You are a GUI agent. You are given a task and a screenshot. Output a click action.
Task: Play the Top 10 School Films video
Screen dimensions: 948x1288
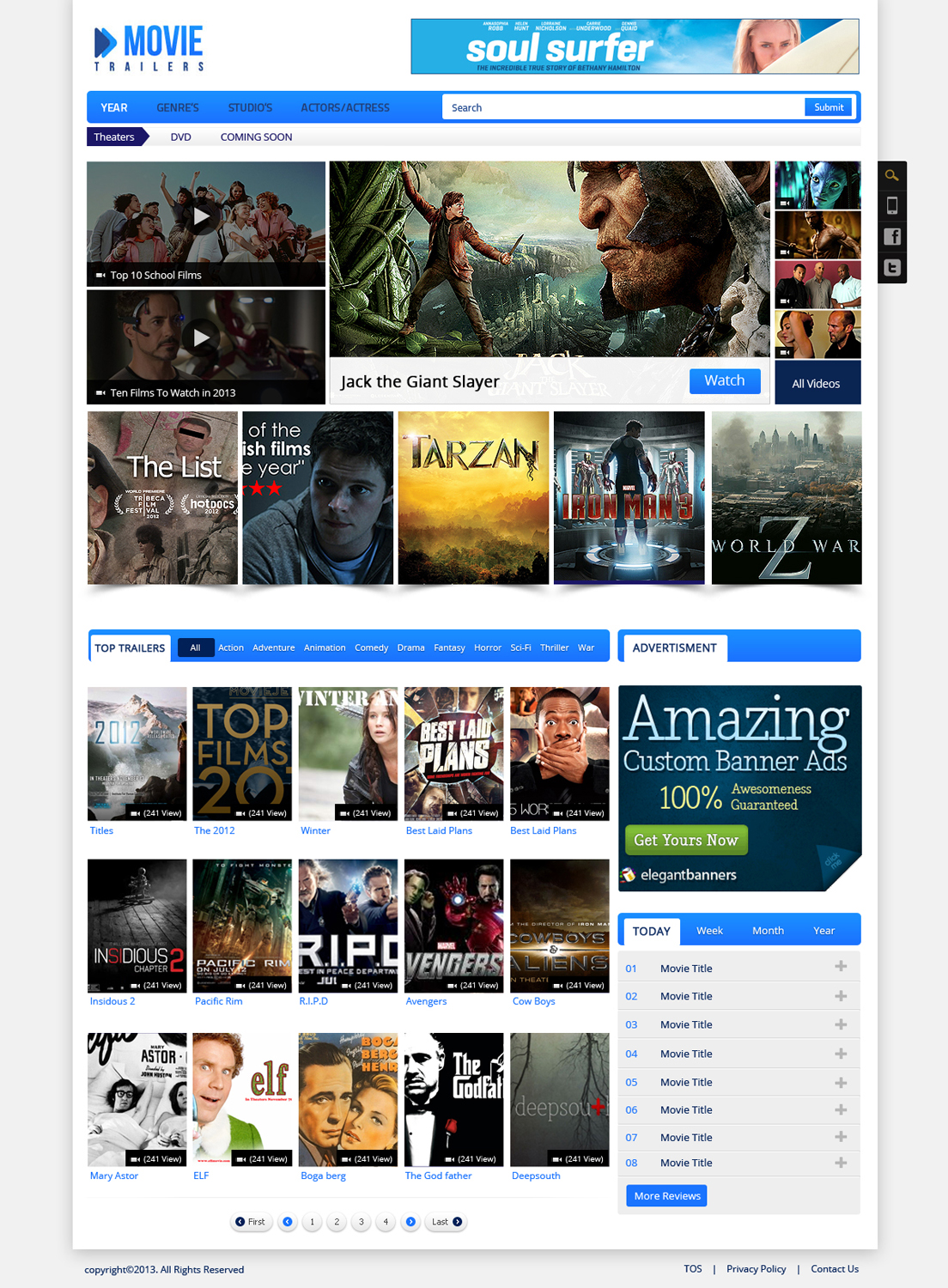tap(201, 216)
